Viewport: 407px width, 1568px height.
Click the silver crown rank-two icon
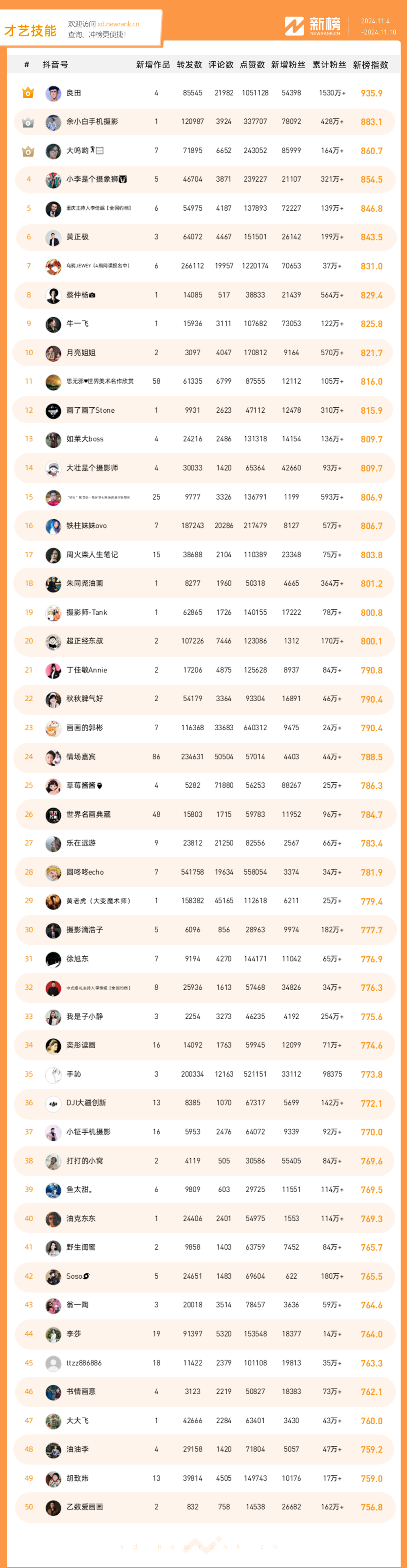tap(28, 122)
